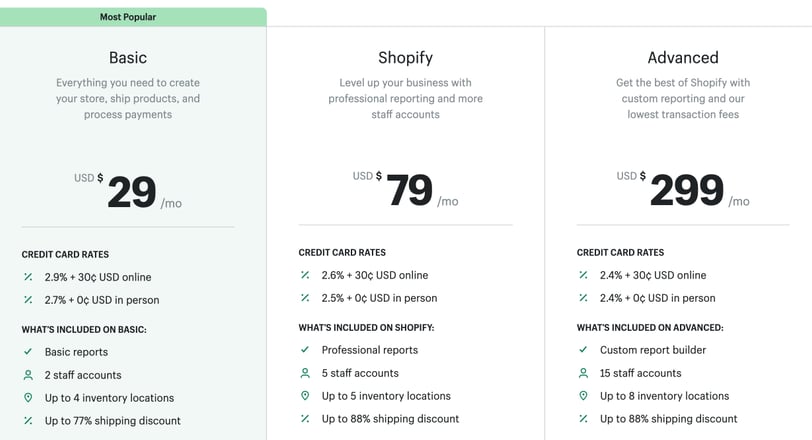Click the percent icon beside 2.4% online rate

[x=583, y=275]
